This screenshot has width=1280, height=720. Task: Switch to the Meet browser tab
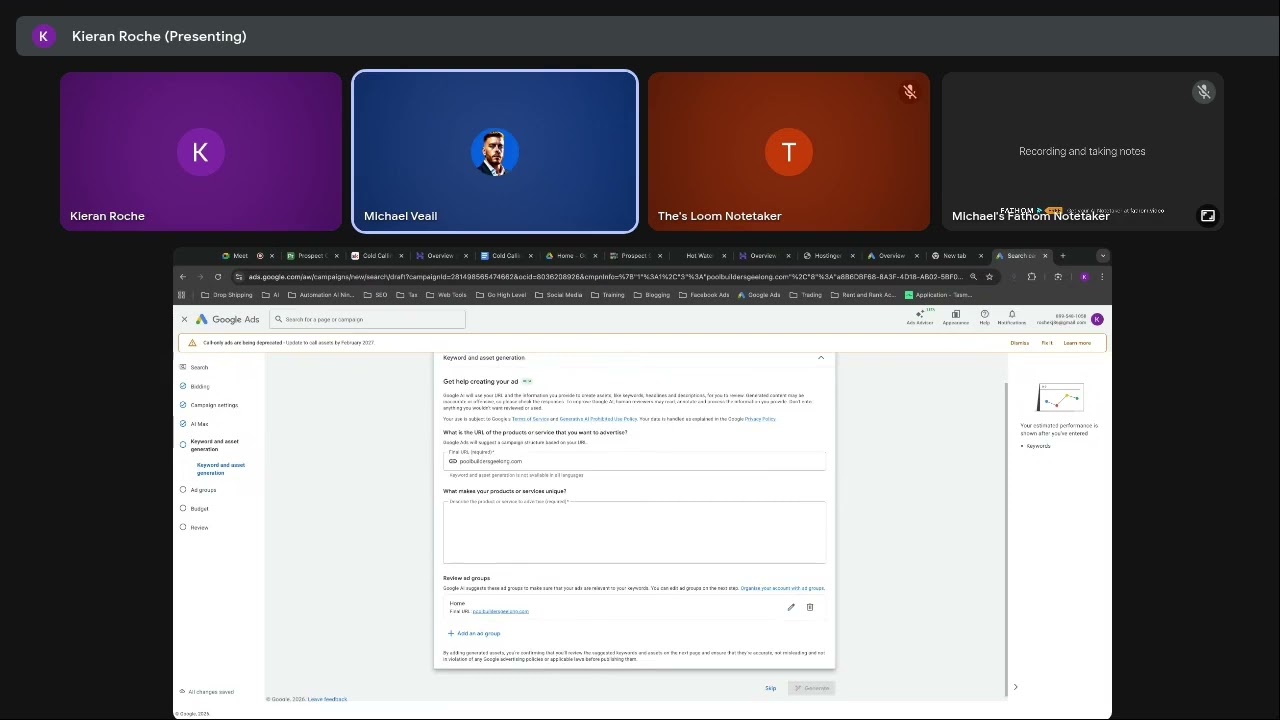(x=240, y=256)
